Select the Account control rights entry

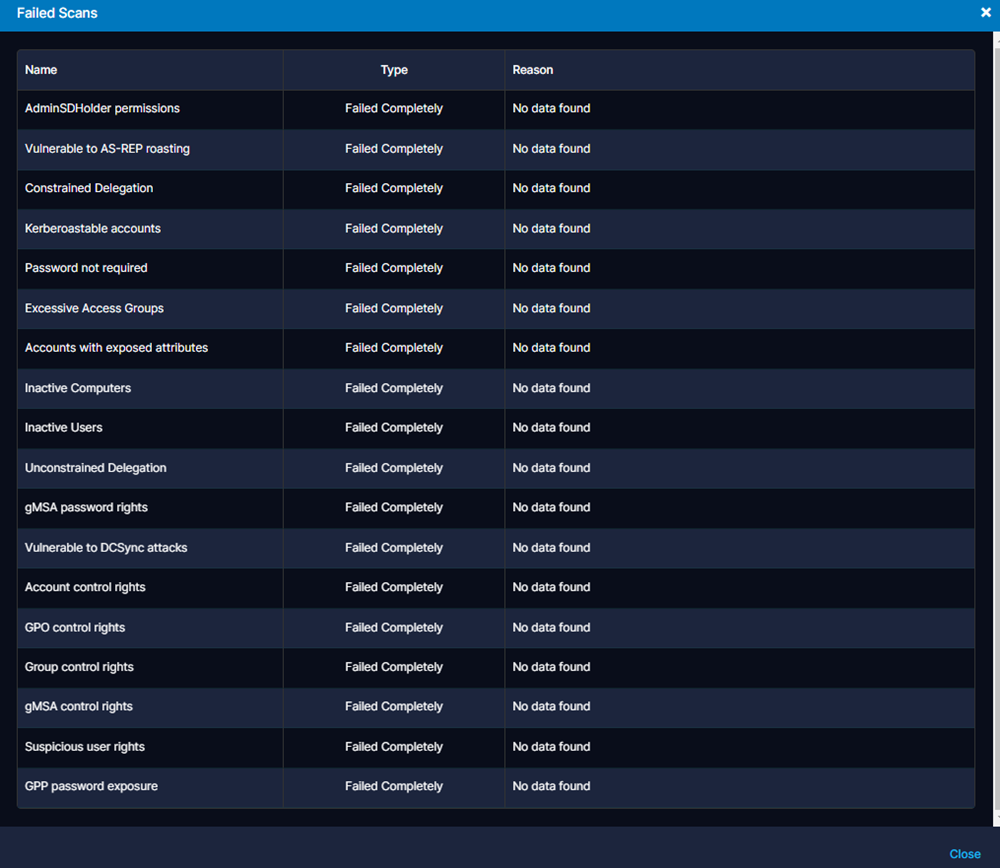click(x=150, y=588)
